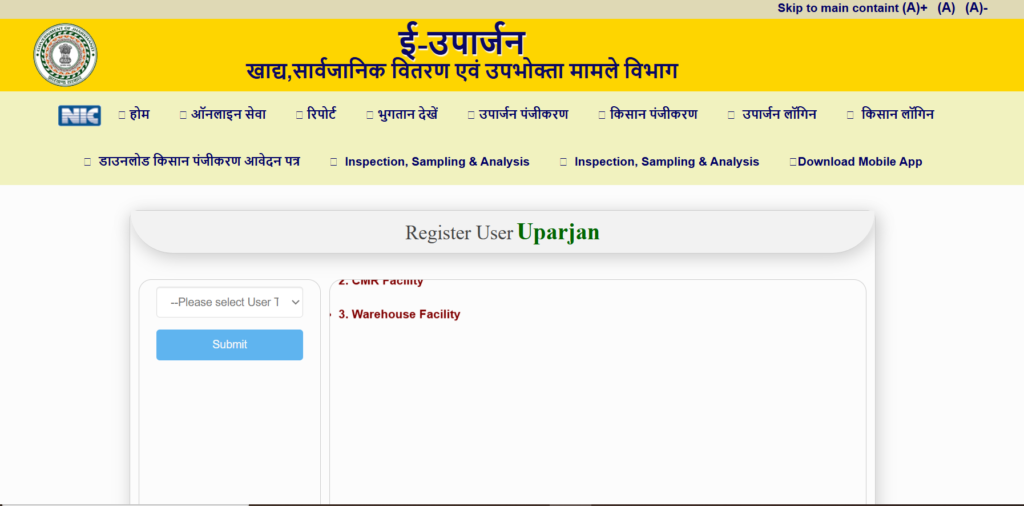
Task: Click the Submit button
Action: pos(229,345)
